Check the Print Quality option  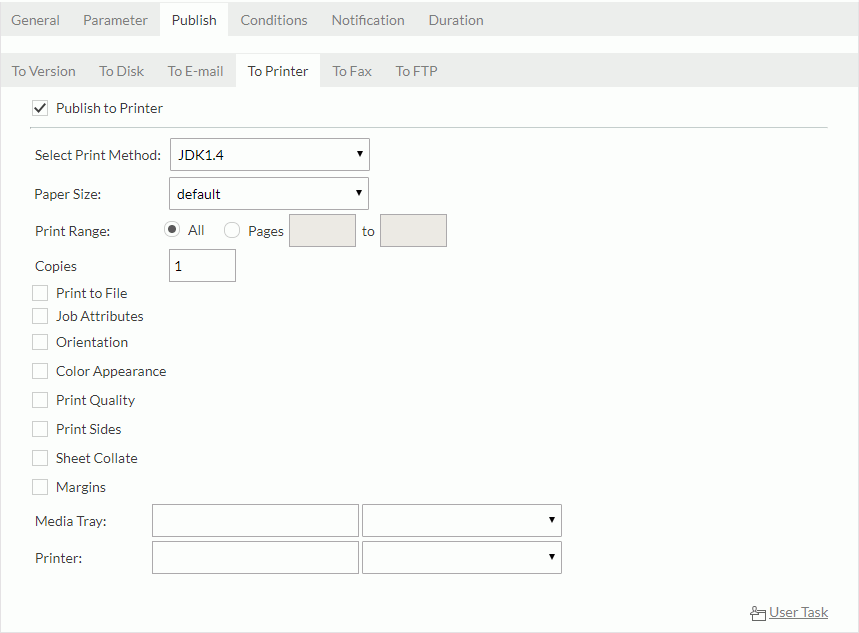40,400
